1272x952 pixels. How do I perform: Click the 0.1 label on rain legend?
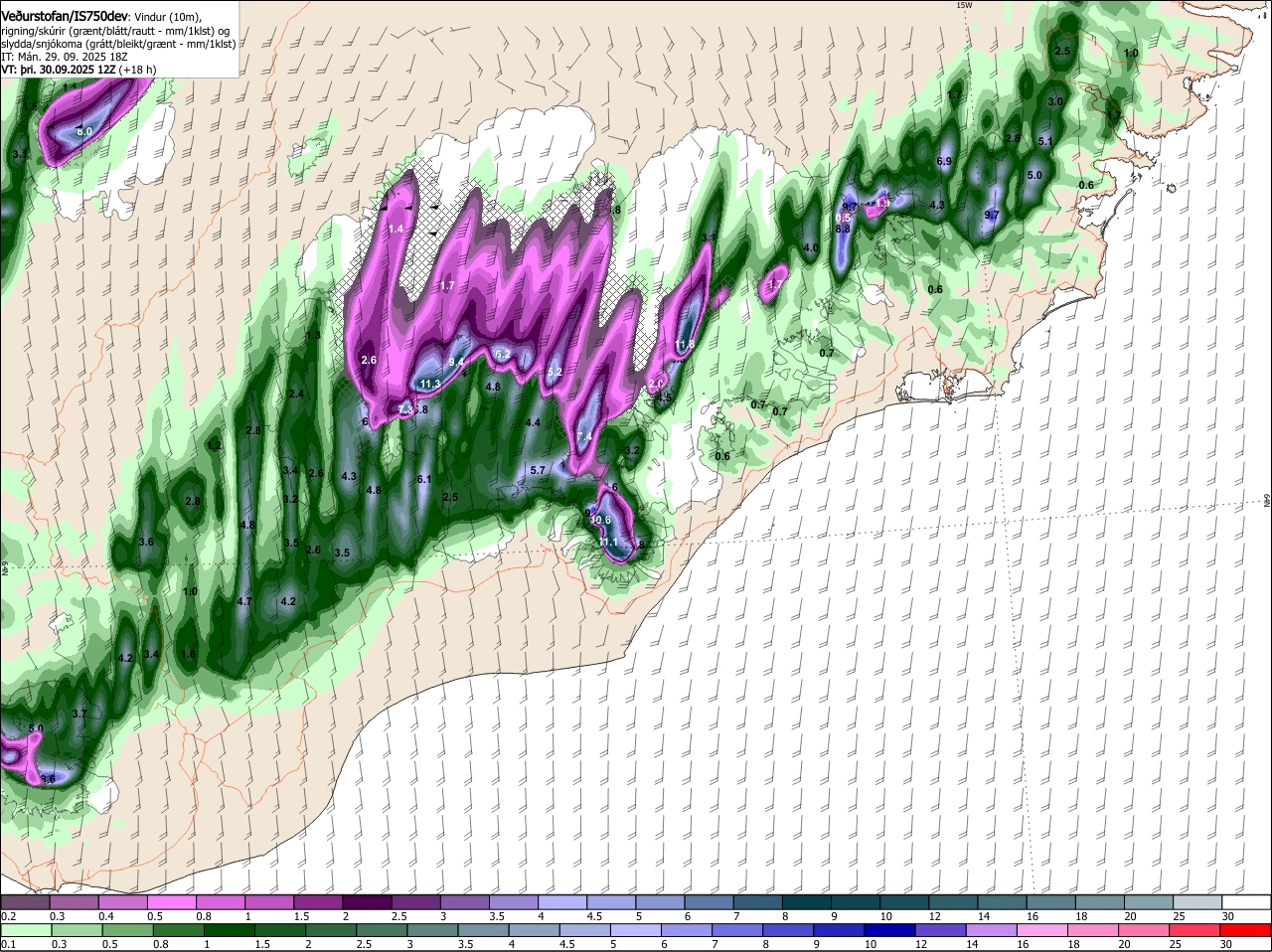[x=8, y=944]
